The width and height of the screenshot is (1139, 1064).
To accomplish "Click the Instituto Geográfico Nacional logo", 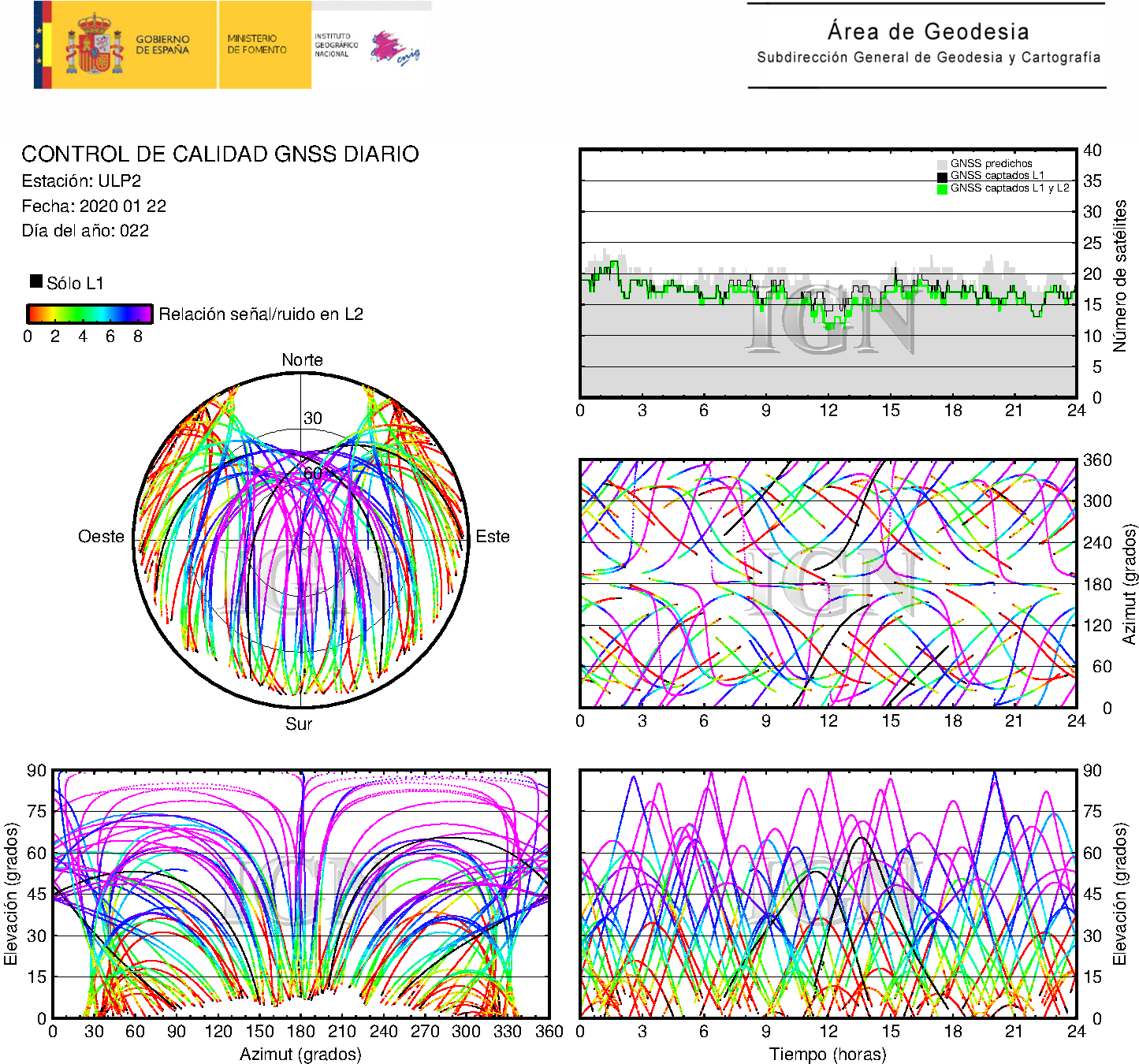I will point(336,45).
